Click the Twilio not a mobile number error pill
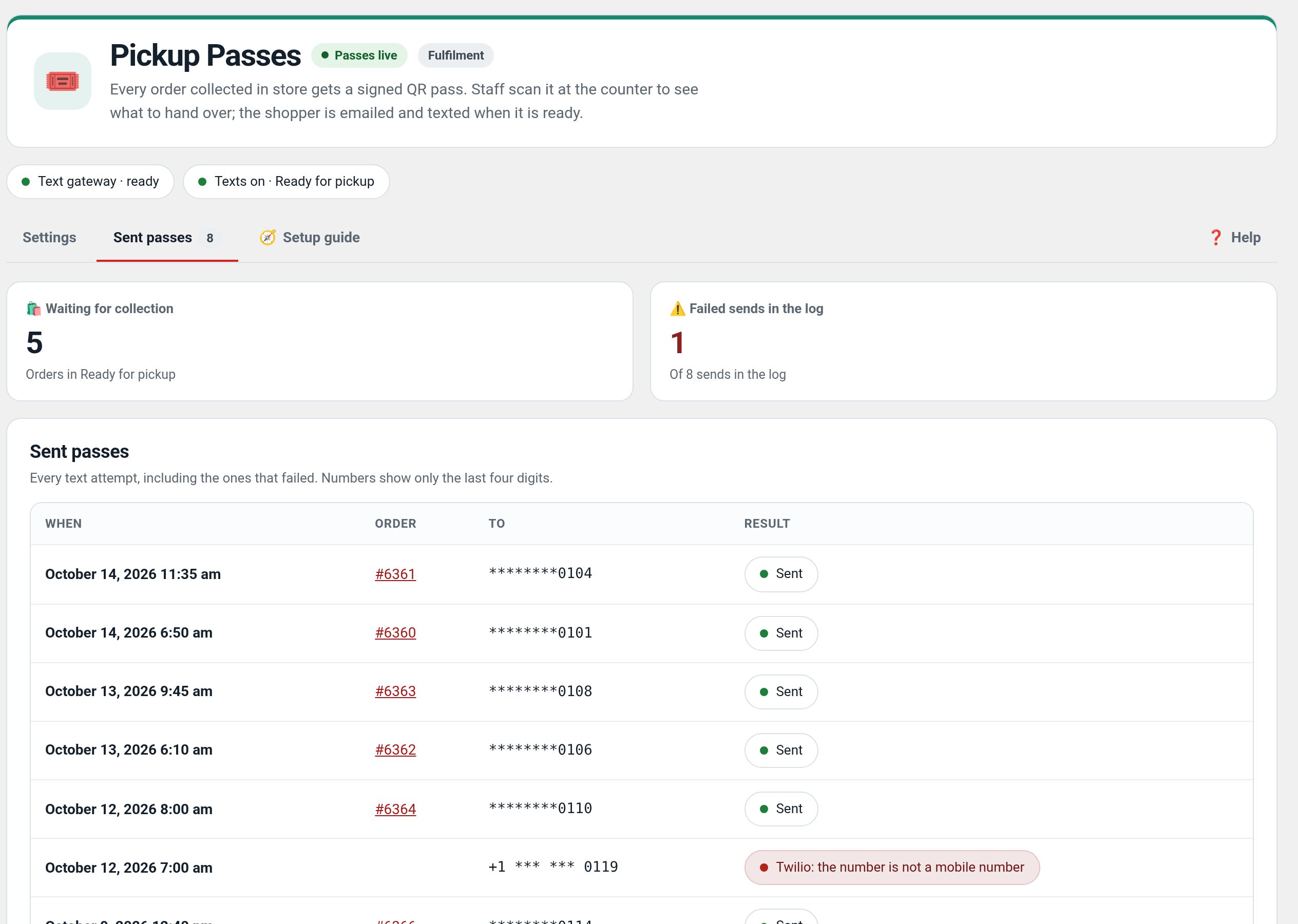 coord(892,867)
